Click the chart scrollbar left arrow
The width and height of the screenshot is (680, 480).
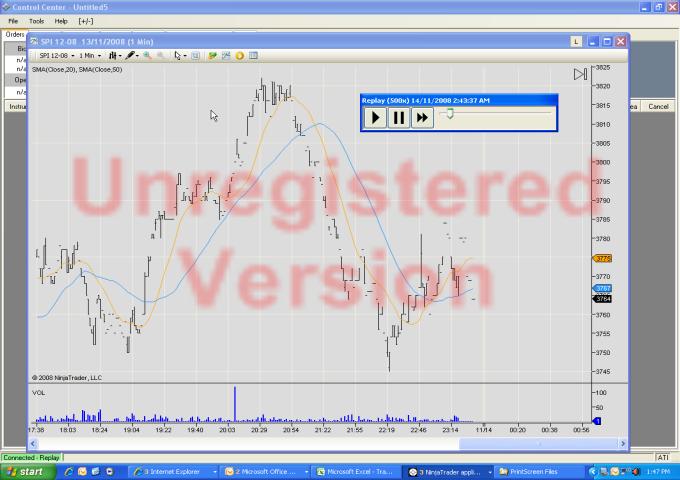click(33, 443)
